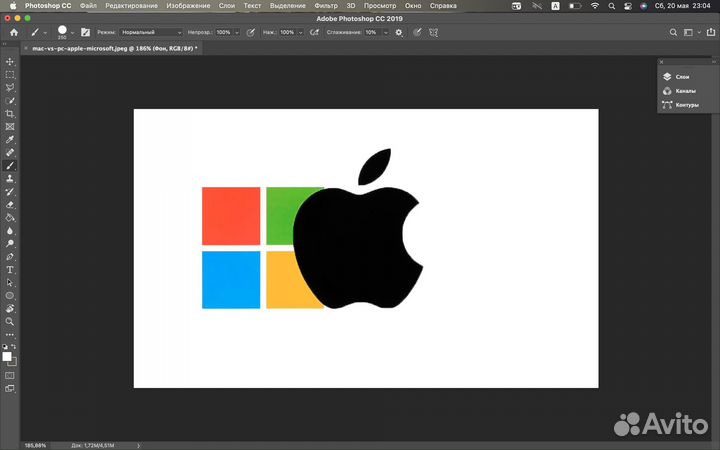Select the Dodge tool

(10, 243)
